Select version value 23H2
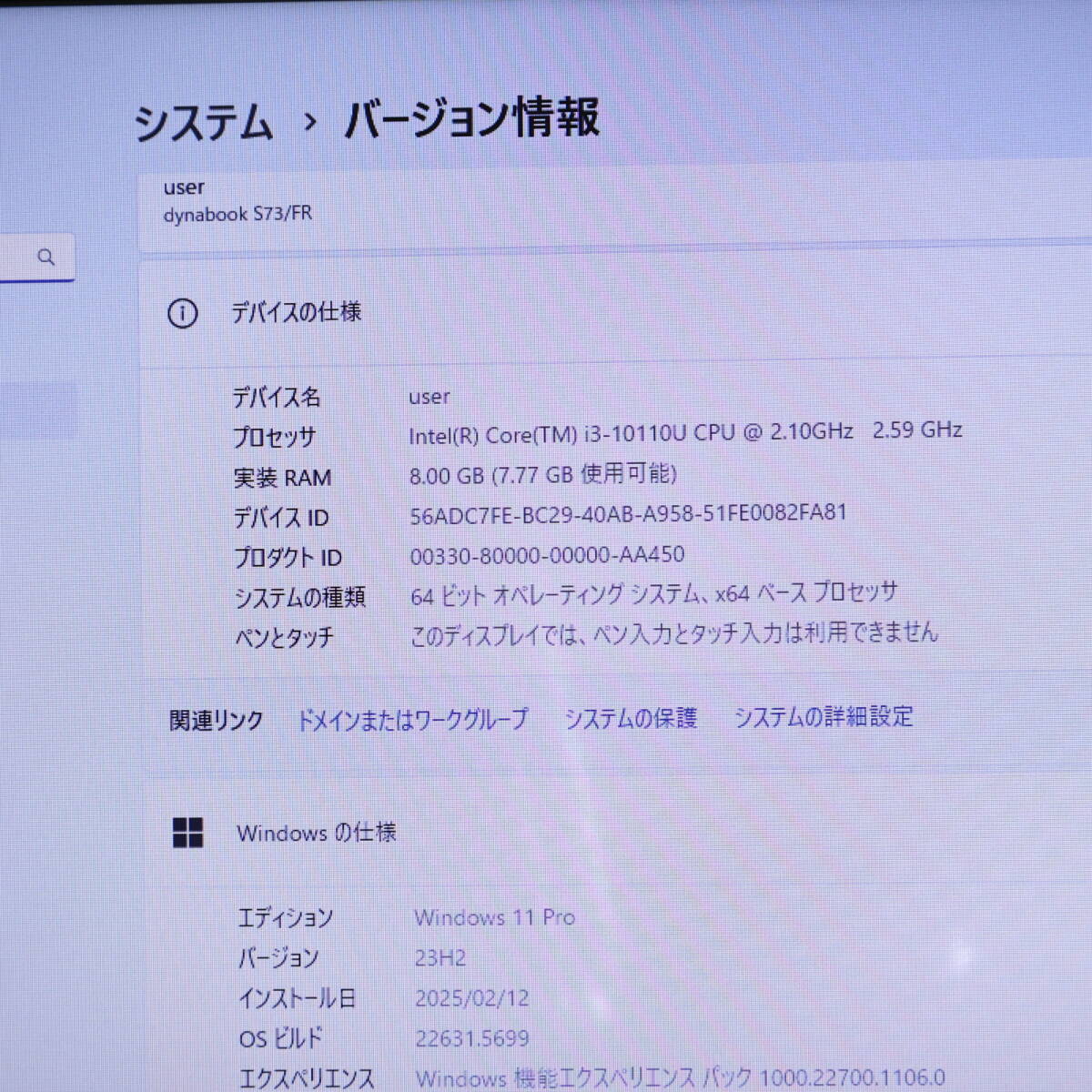Screen dimensions: 1092x1092 click(440, 958)
